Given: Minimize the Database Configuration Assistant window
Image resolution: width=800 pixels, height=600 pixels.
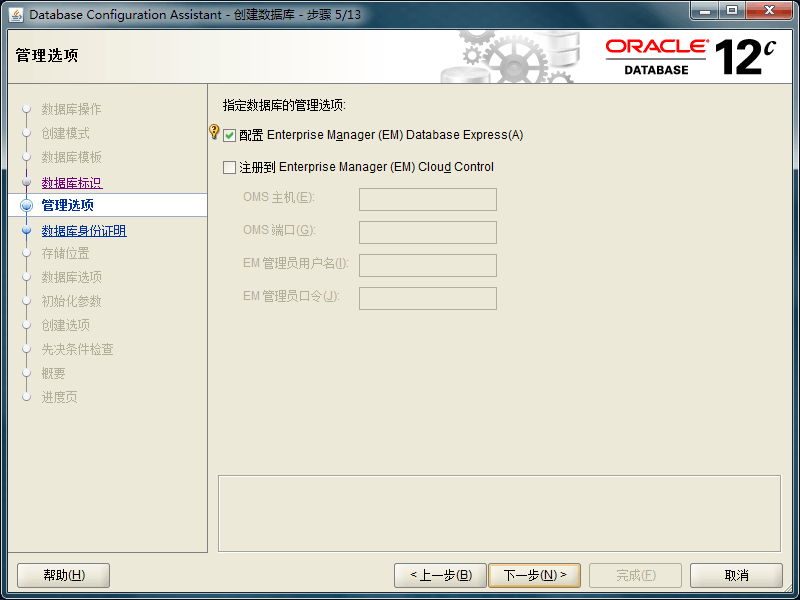Looking at the screenshot, I should pyautogui.click(x=706, y=12).
